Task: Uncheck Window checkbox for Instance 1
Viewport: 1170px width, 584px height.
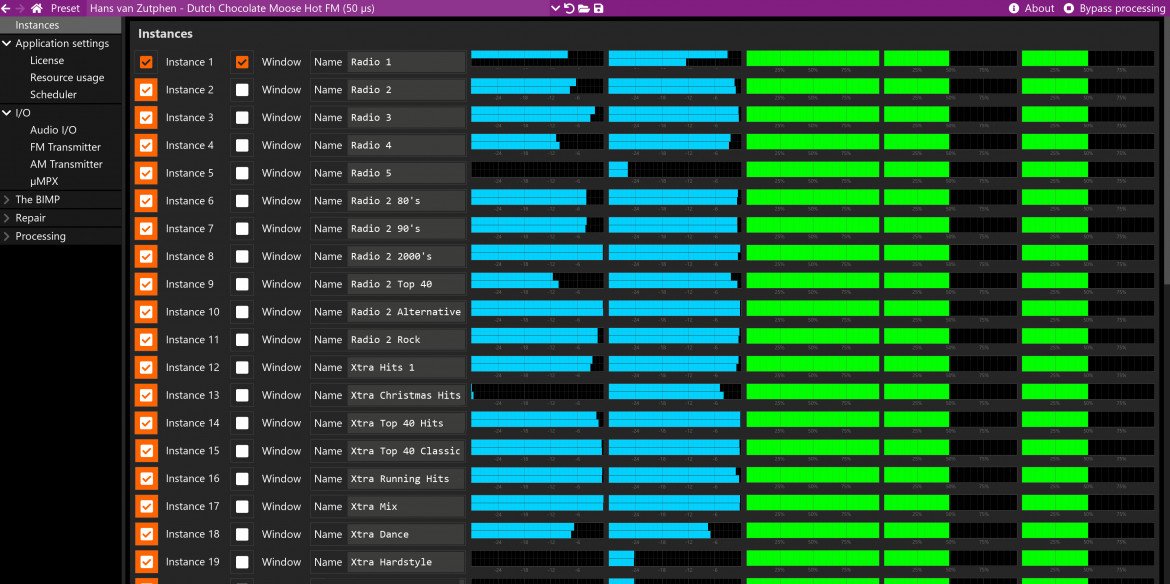Action: 242,62
